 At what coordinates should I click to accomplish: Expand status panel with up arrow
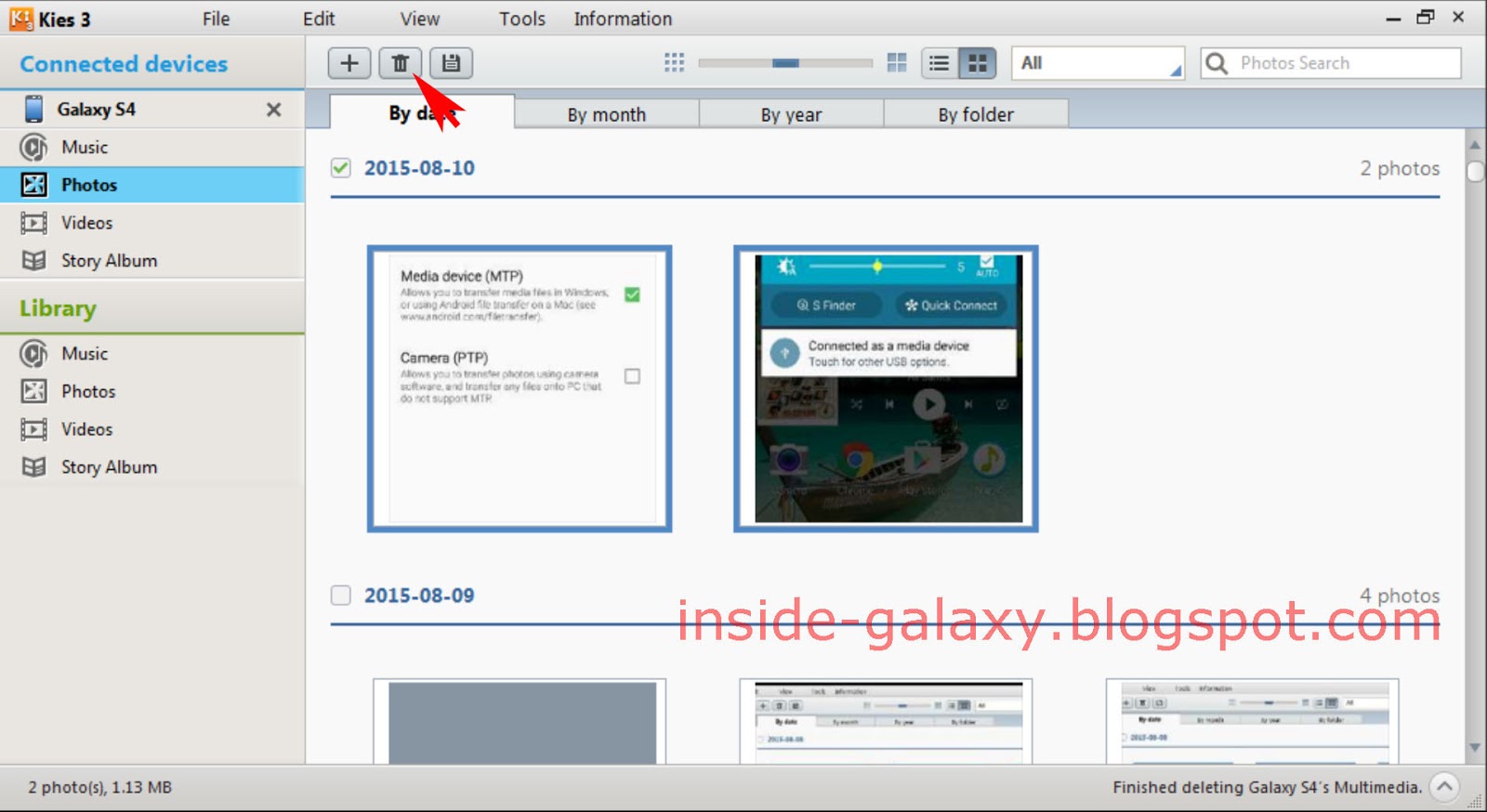1444,787
